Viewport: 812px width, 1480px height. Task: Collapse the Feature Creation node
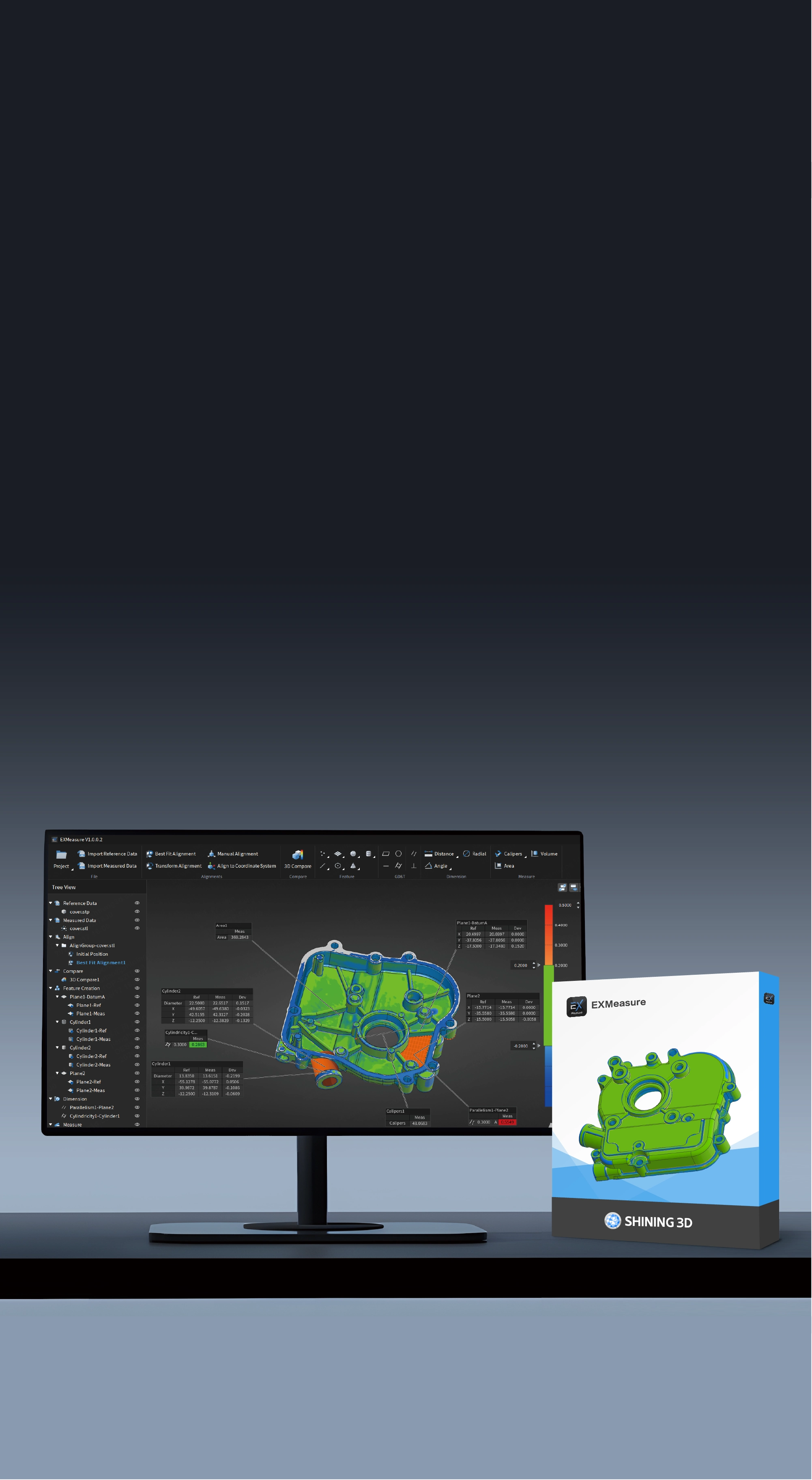tap(51, 988)
